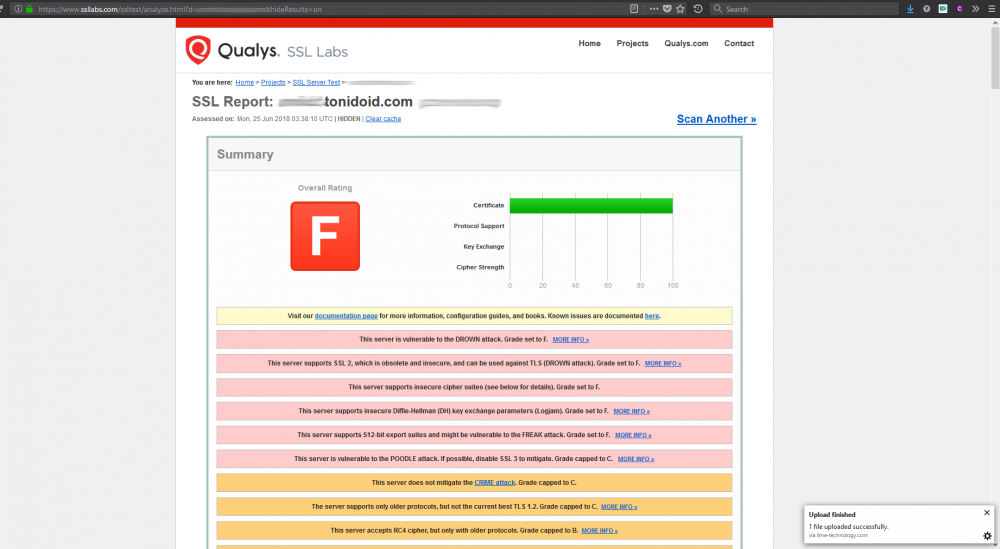The width and height of the screenshot is (1000, 549).
Task: Bookmark this page with star icon
Action: point(680,9)
